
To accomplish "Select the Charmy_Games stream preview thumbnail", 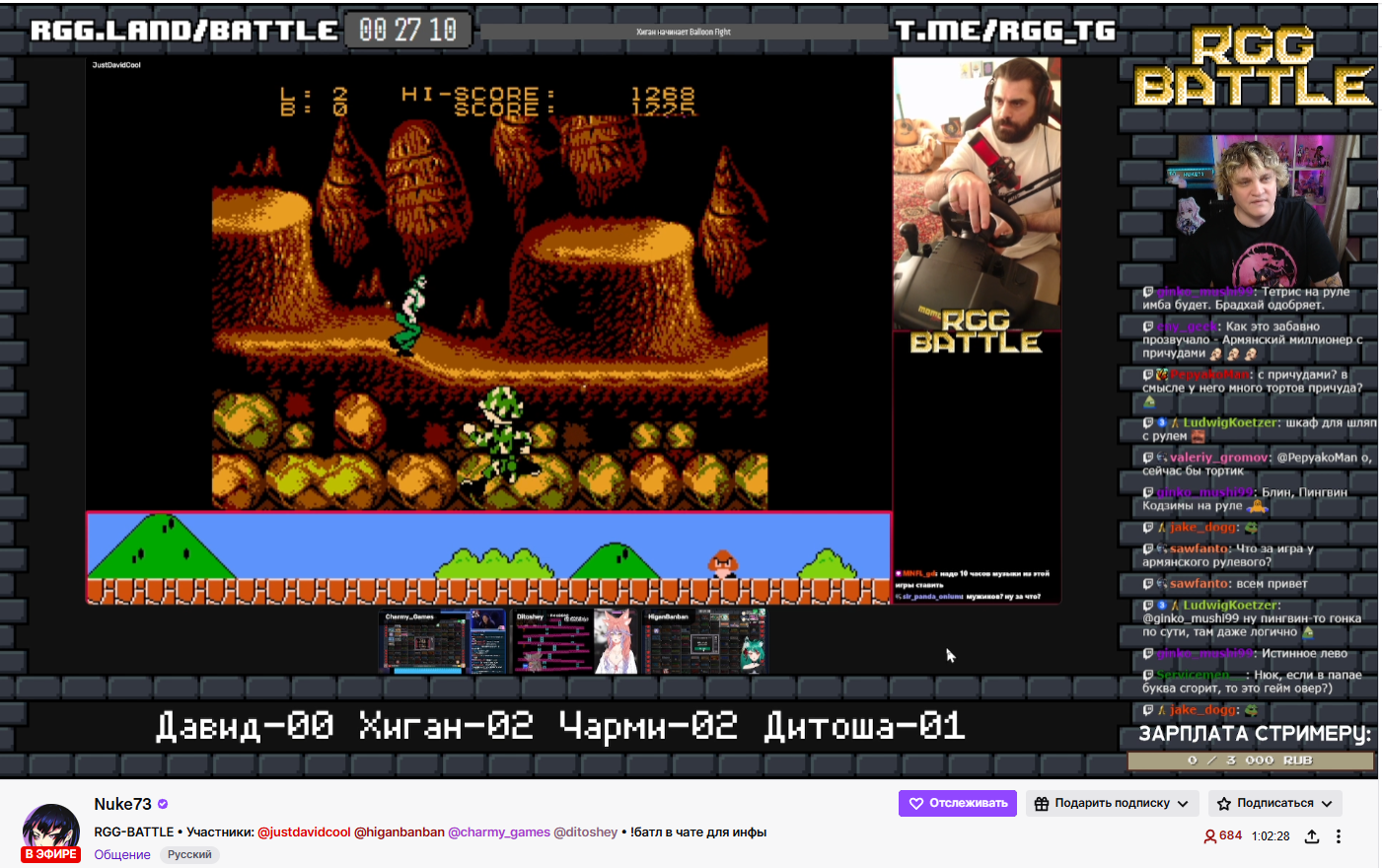I will click(444, 641).
